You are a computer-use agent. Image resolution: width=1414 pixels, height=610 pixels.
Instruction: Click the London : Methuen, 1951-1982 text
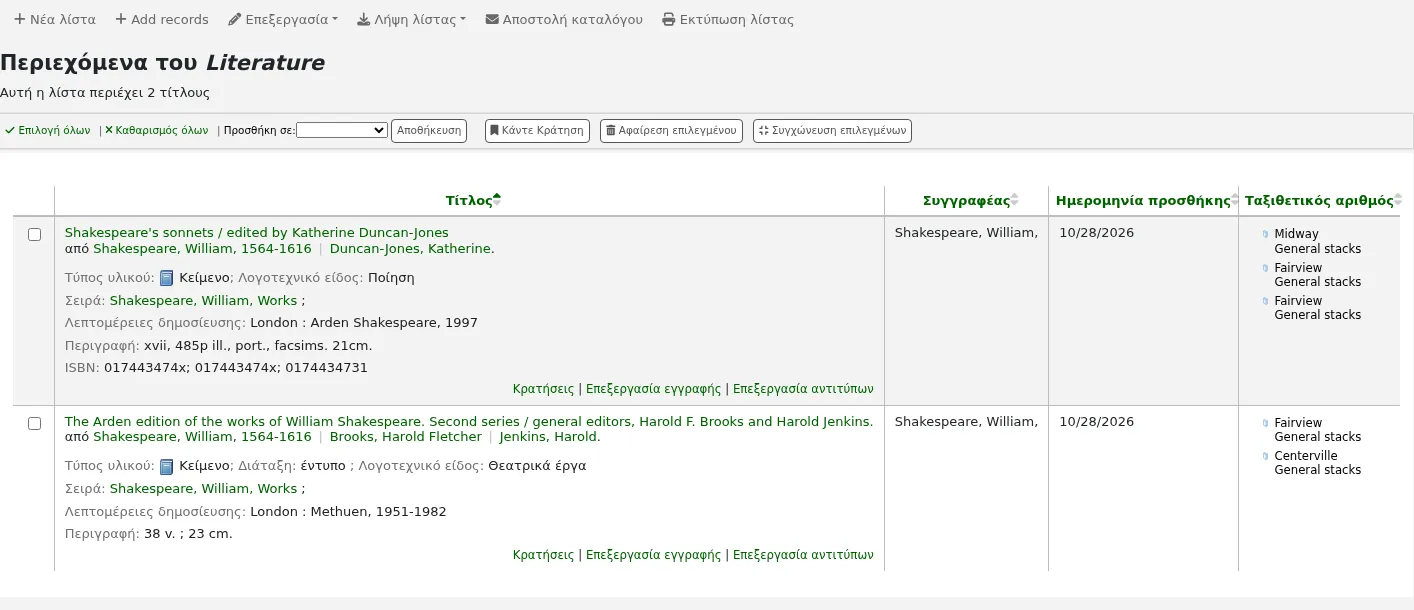tap(348, 511)
